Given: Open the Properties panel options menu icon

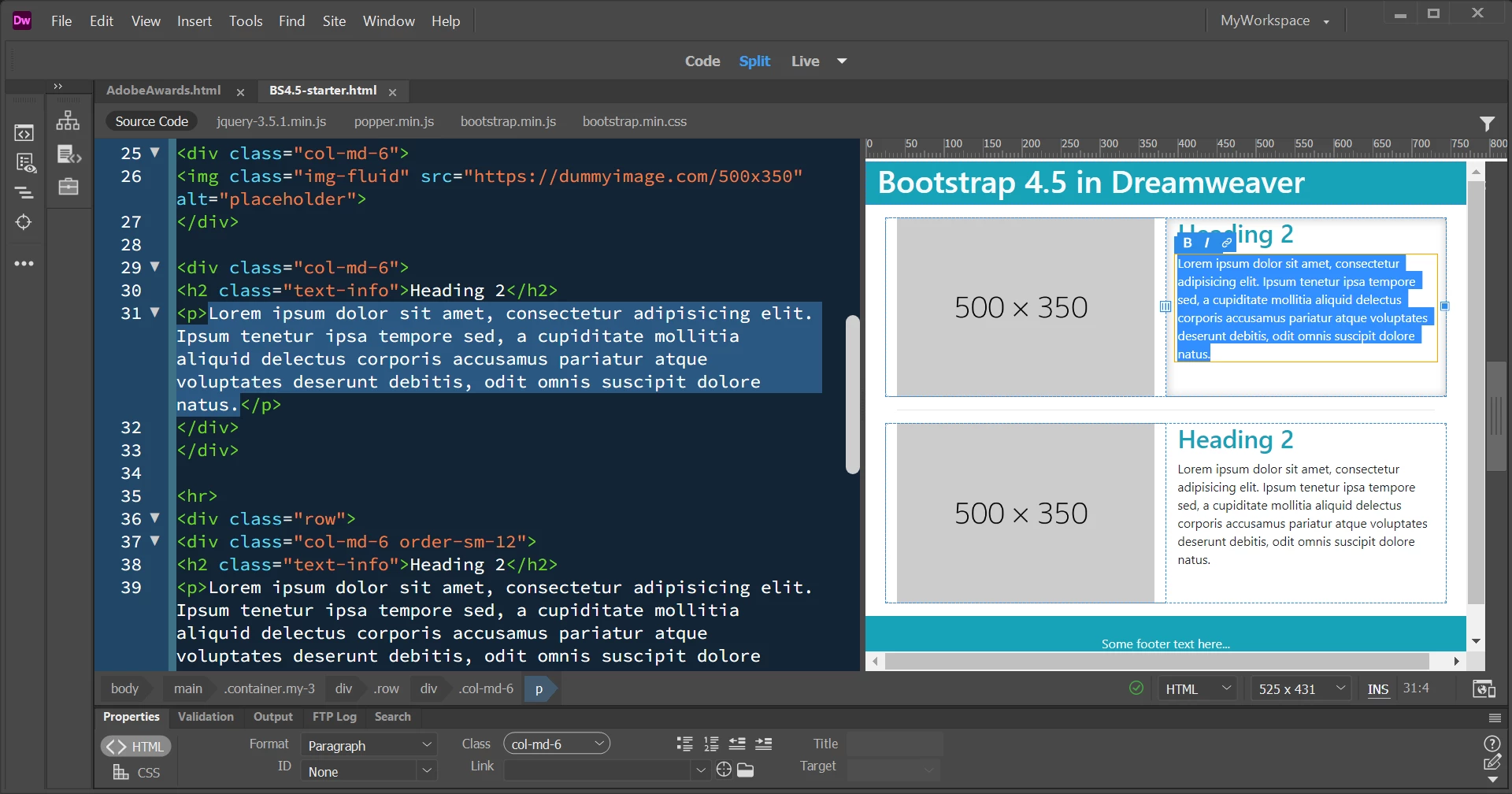Looking at the screenshot, I should point(1495,718).
